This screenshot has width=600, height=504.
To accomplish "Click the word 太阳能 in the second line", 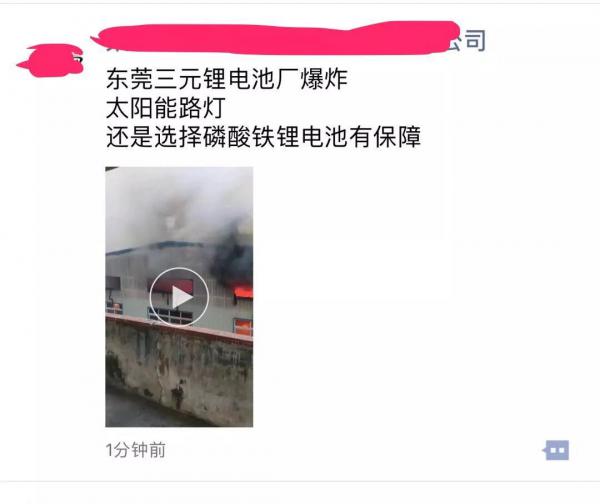I will pos(141,108).
